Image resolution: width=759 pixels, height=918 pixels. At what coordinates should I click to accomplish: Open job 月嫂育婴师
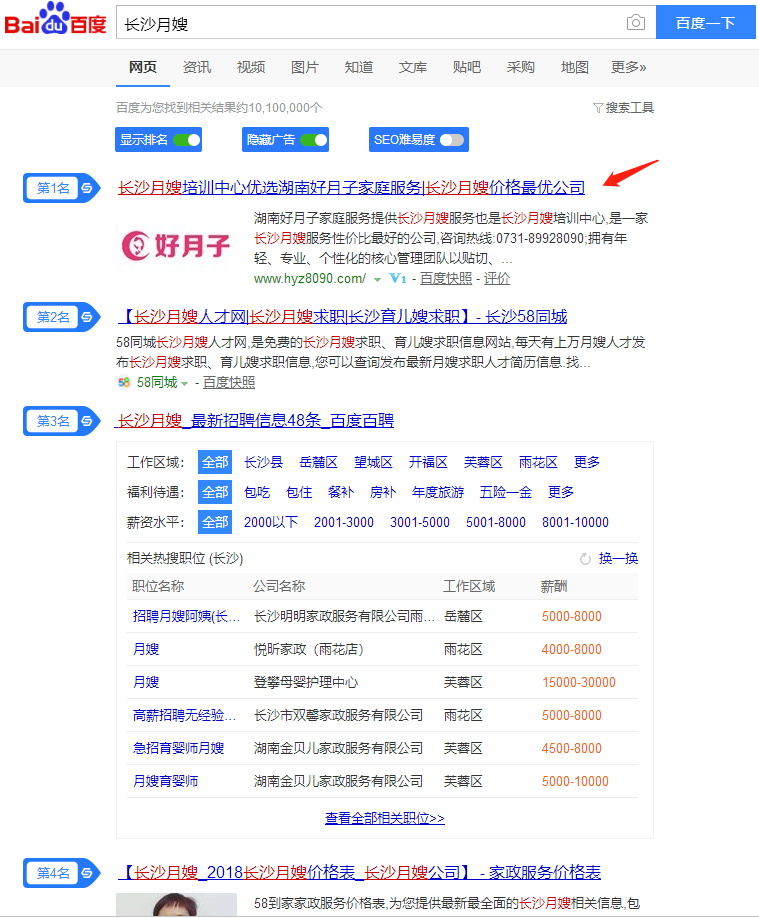point(166,781)
